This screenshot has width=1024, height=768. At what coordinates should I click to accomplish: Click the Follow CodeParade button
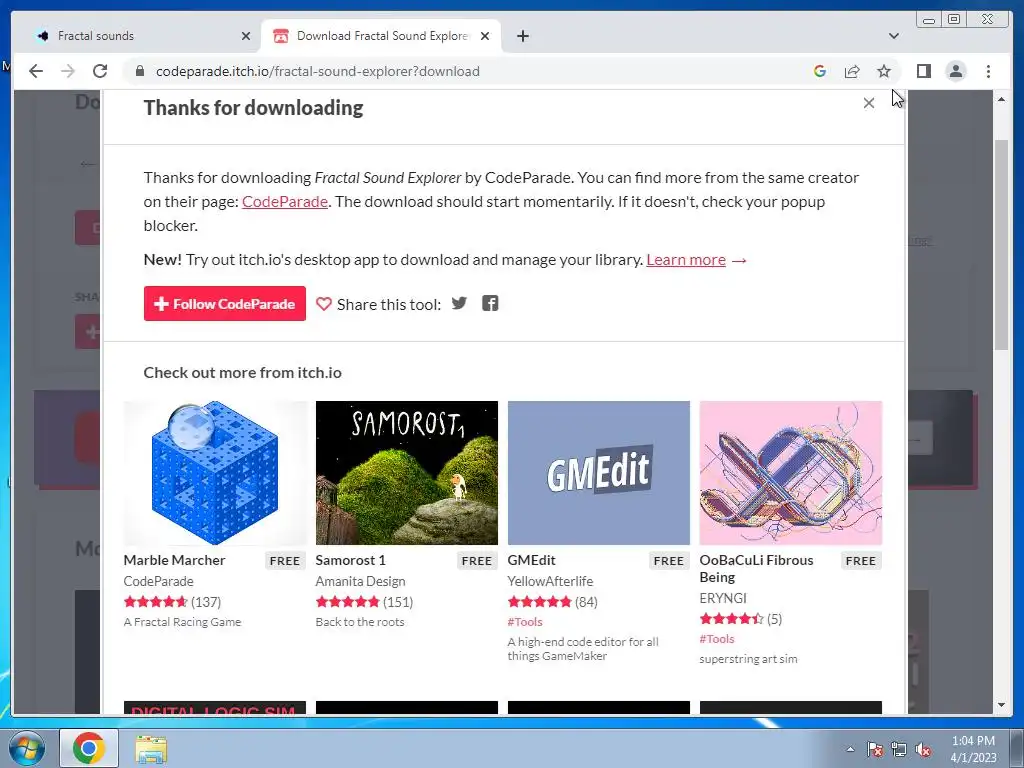225,304
